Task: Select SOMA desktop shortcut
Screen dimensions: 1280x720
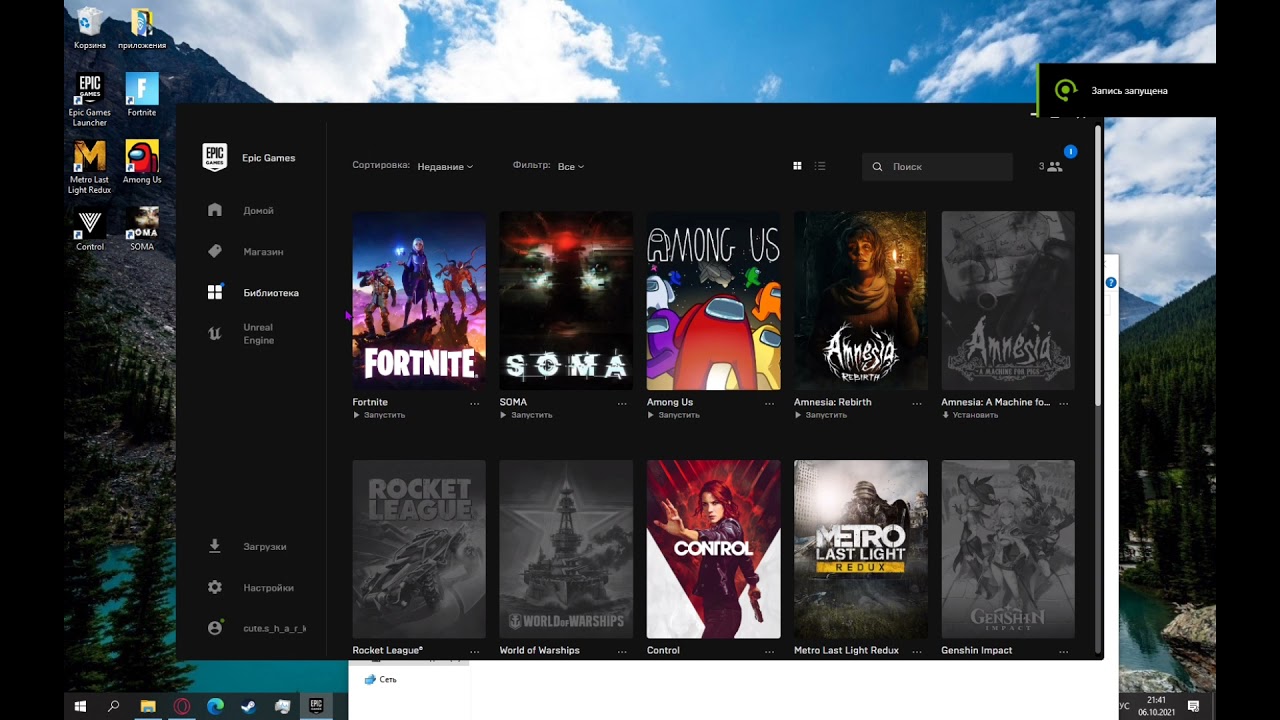Action: point(142,230)
